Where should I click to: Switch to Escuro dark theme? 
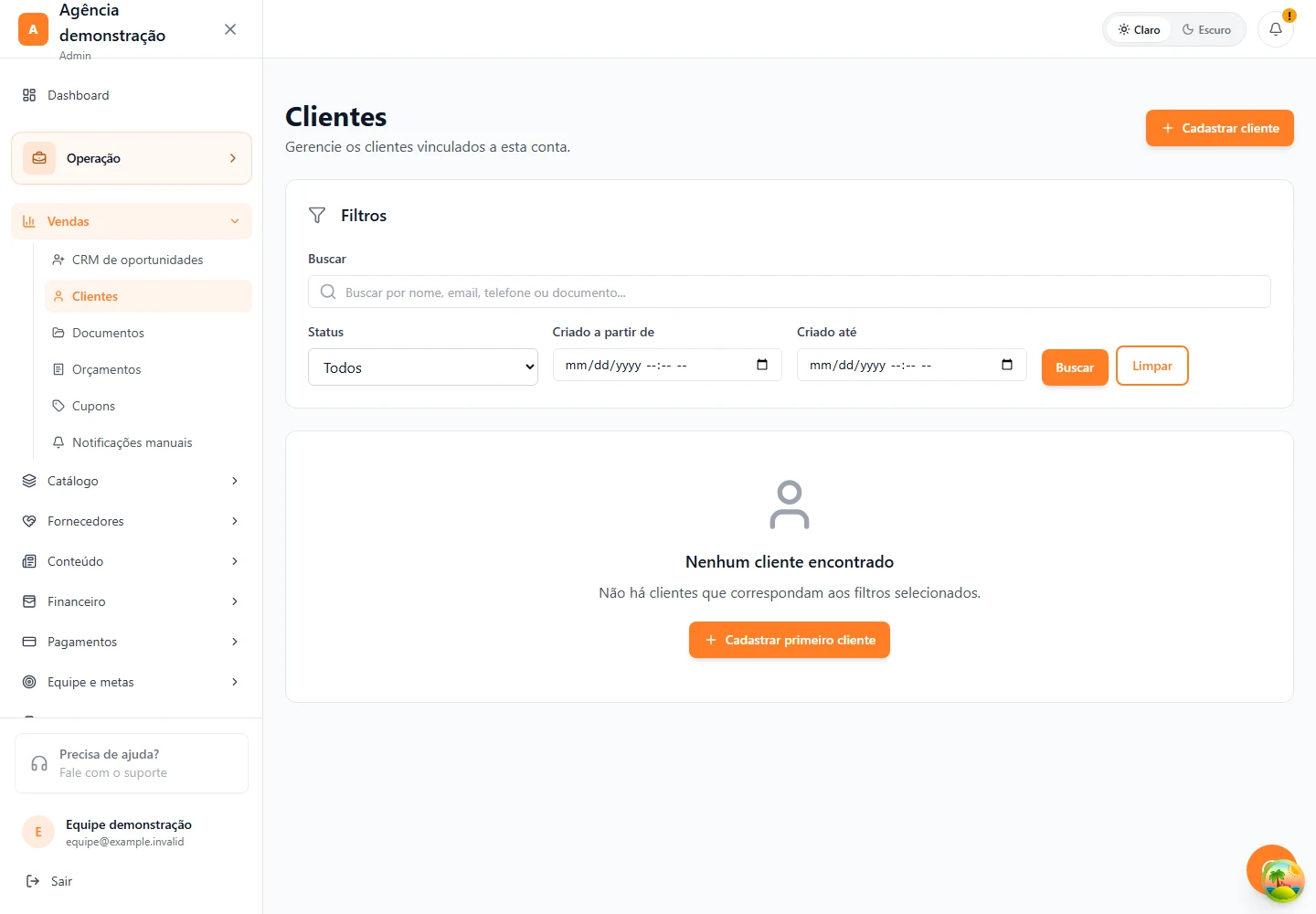click(x=1206, y=29)
